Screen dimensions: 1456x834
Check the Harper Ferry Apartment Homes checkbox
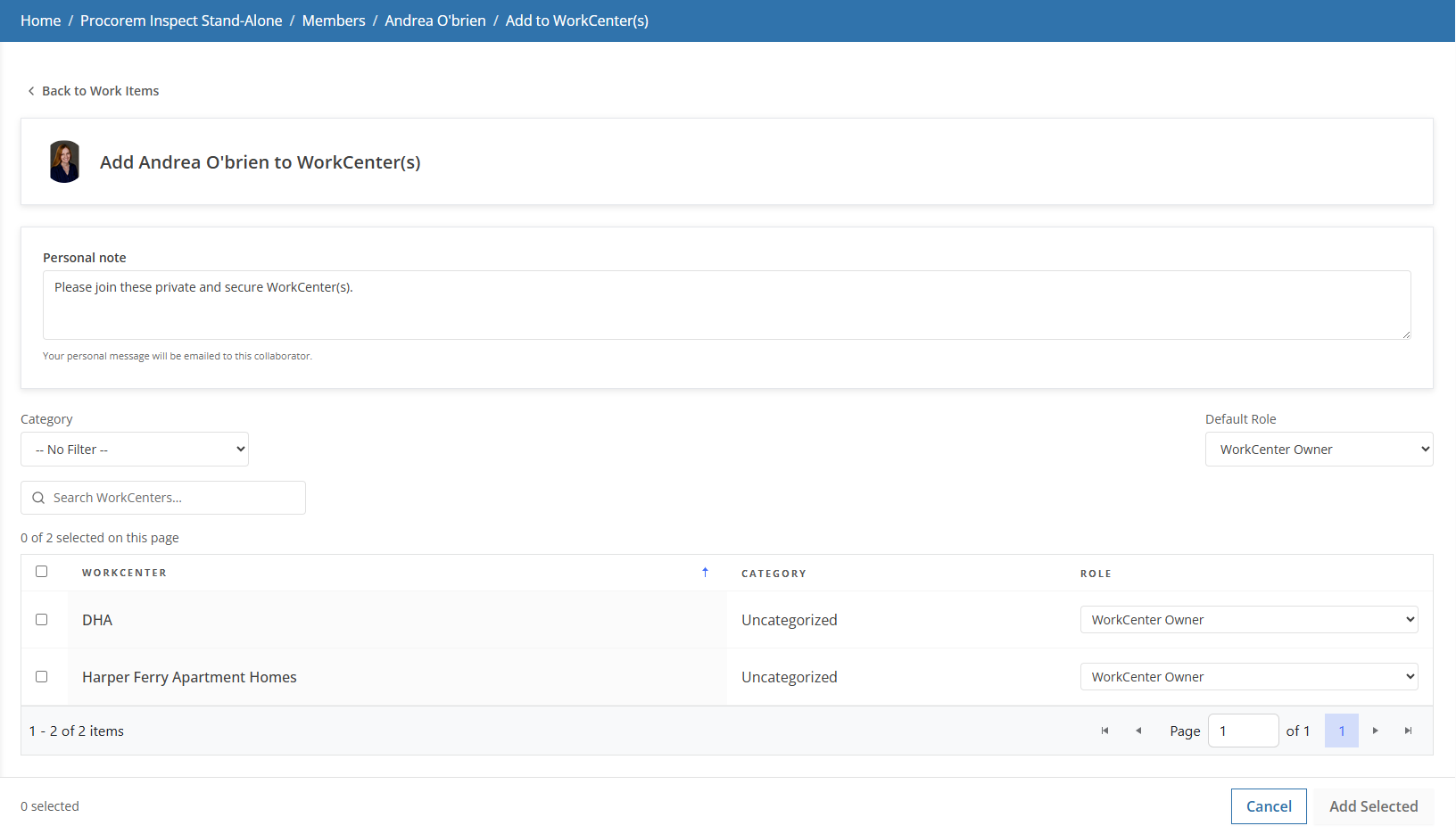[x=41, y=676]
